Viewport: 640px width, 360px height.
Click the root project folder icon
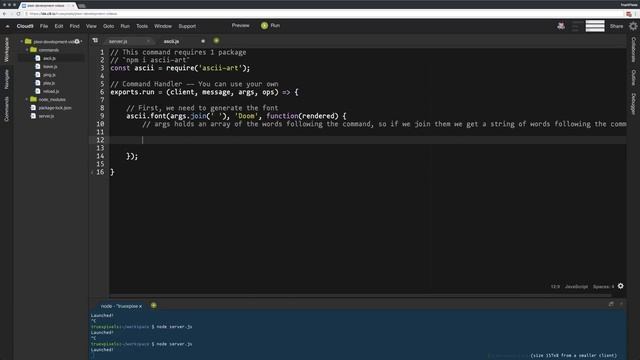click(28, 41)
